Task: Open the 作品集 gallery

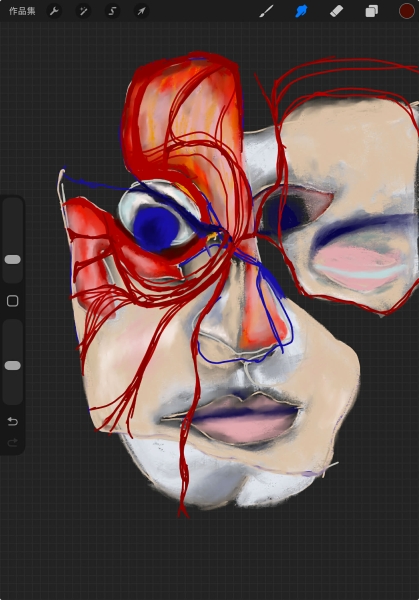Action: coord(22,11)
